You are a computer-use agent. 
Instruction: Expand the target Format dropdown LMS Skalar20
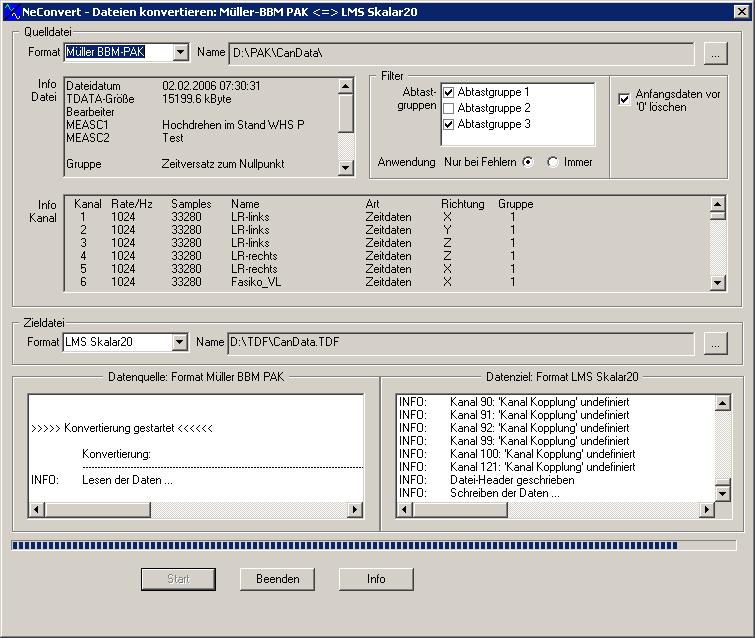pyautogui.click(x=180, y=343)
